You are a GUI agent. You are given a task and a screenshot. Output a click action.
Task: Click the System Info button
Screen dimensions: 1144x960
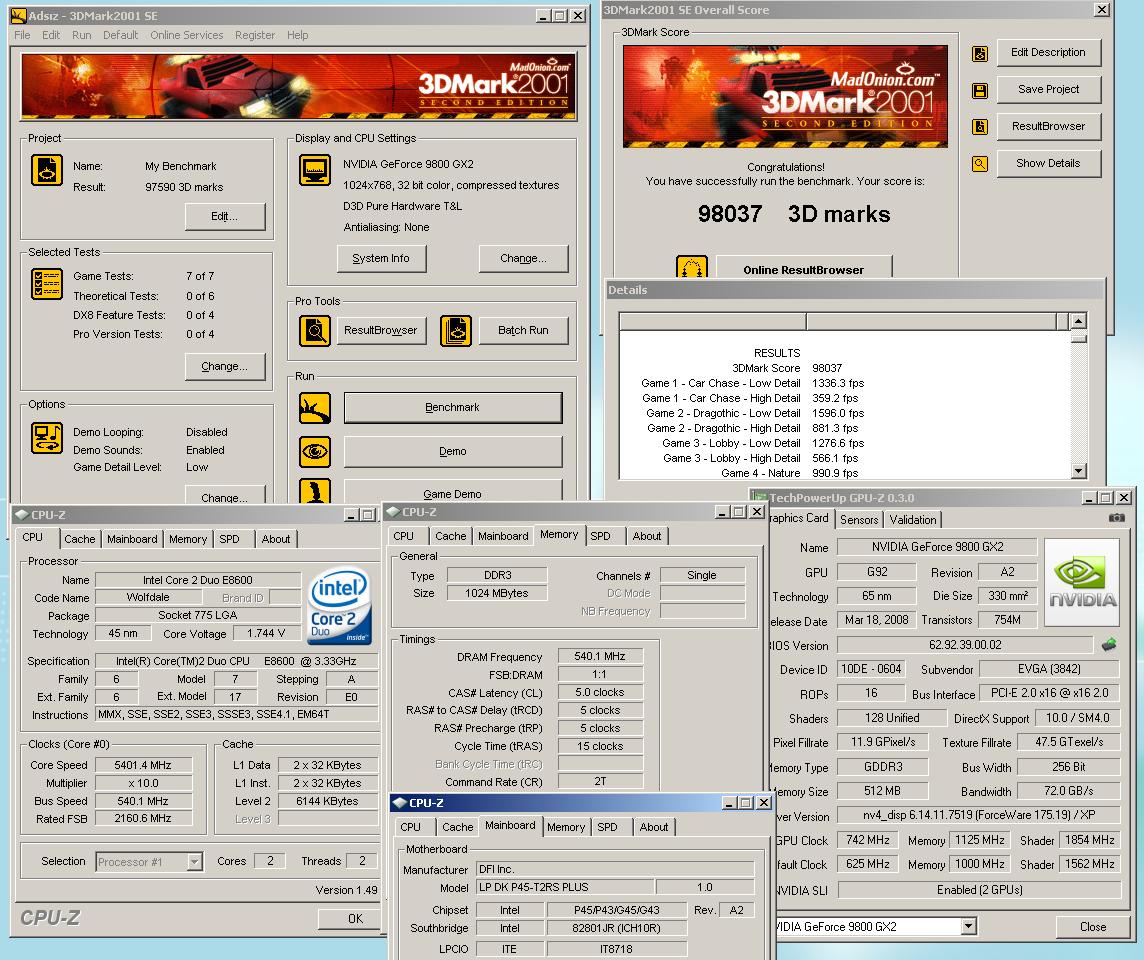coord(381,258)
